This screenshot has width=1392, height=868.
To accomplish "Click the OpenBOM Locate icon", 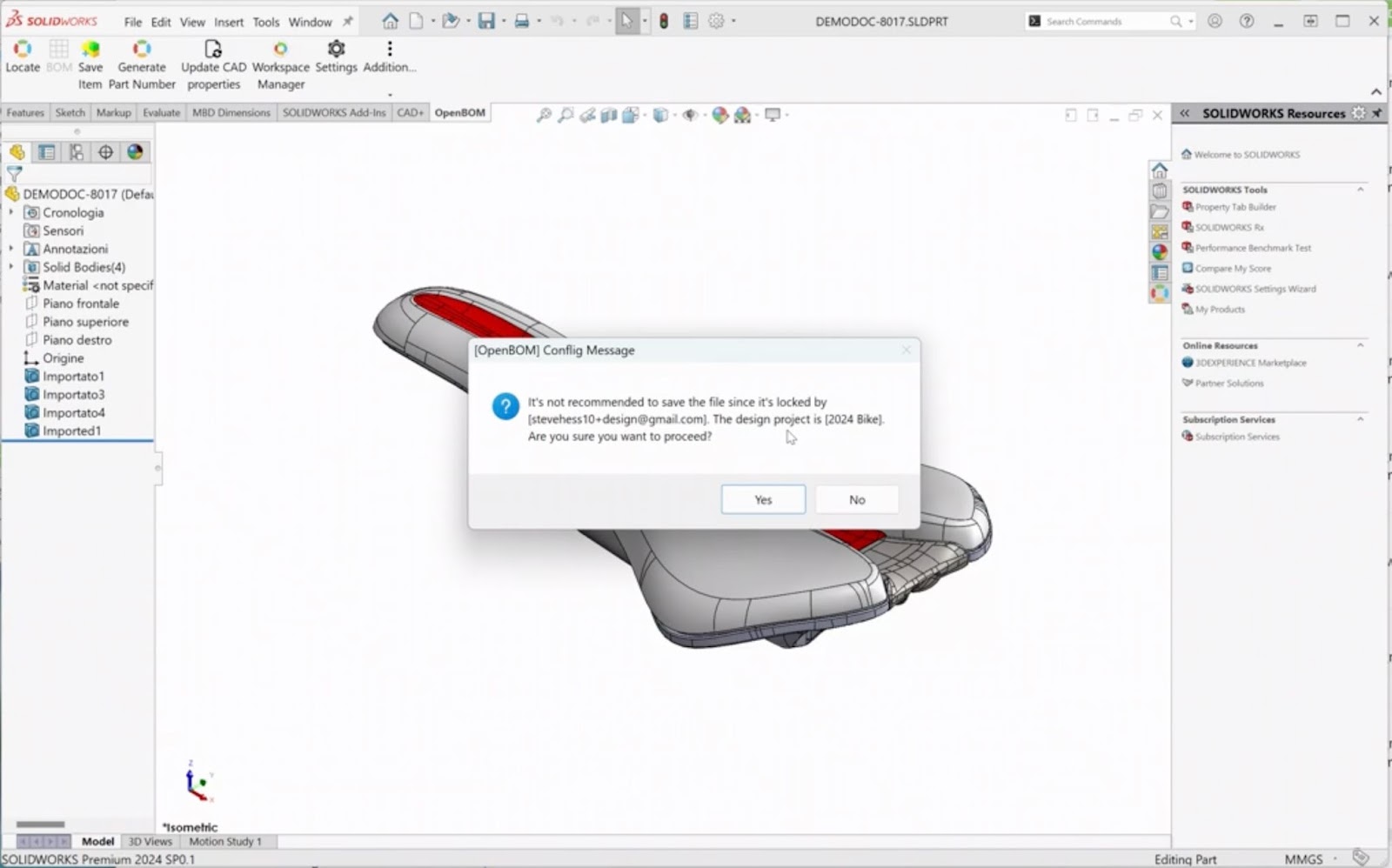I will pos(23,50).
